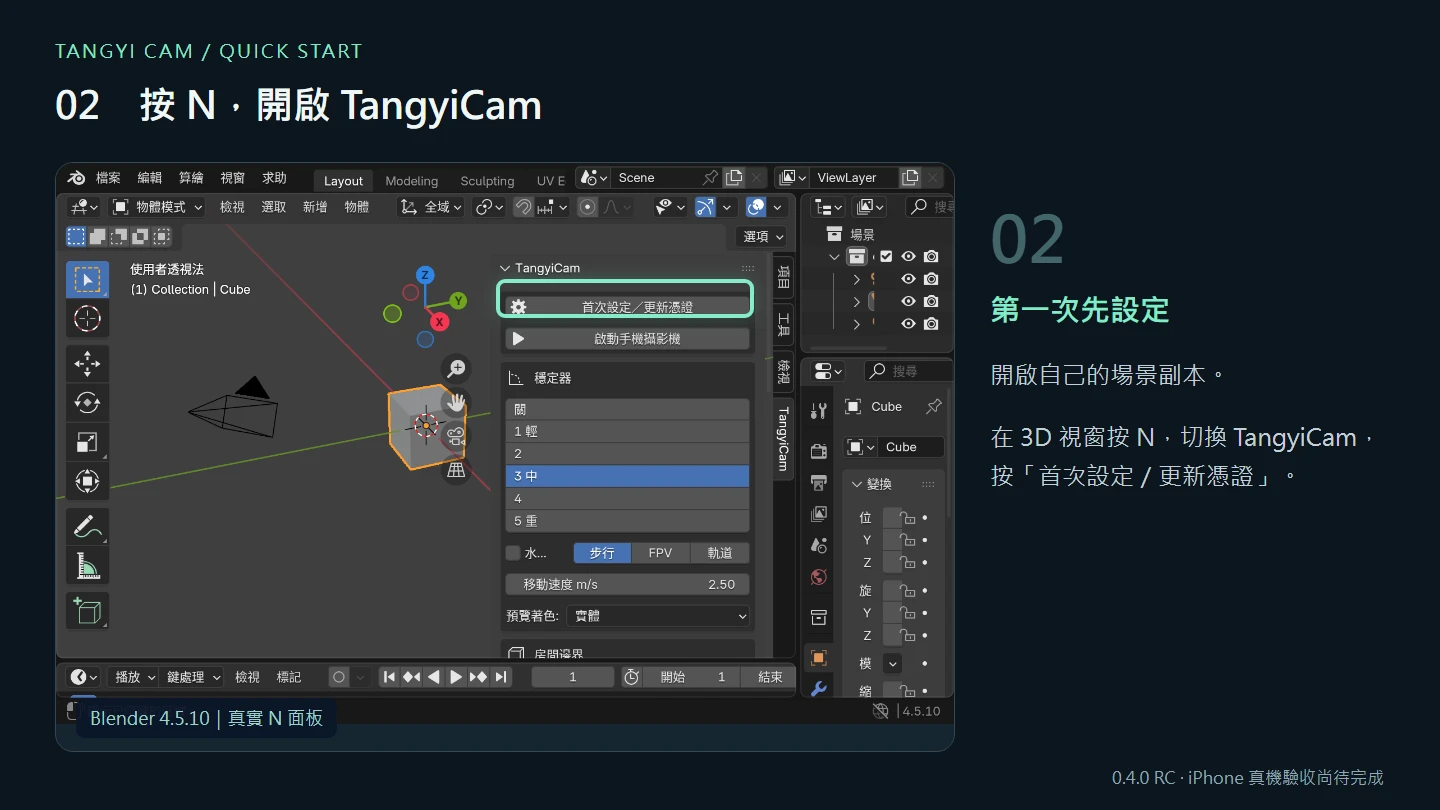Open the 全域 transform orientation dropdown
This screenshot has height=810, width=1440.
pyautogui.click(x=431, y=207)
